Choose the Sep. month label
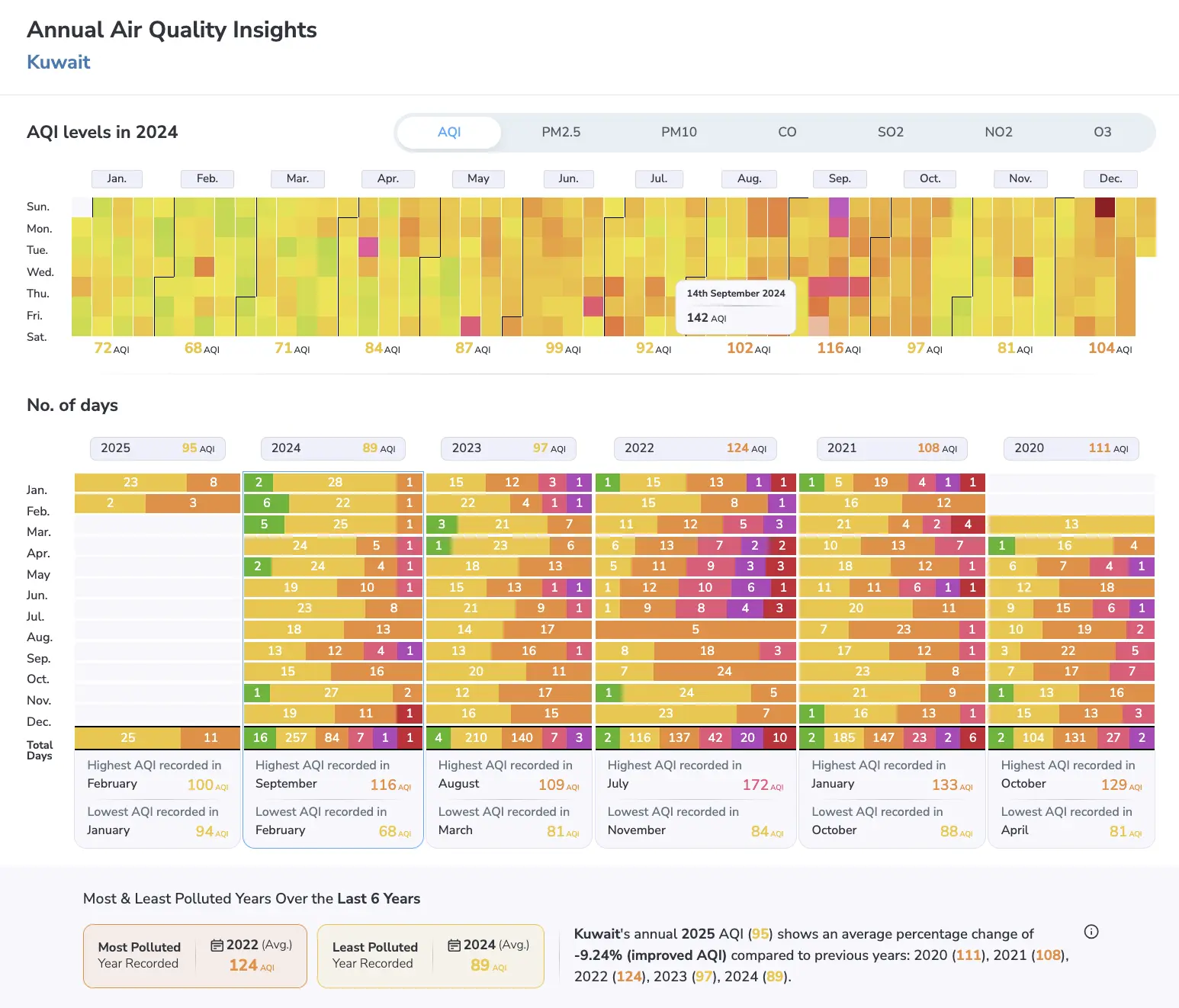 [x=840, y=178]
